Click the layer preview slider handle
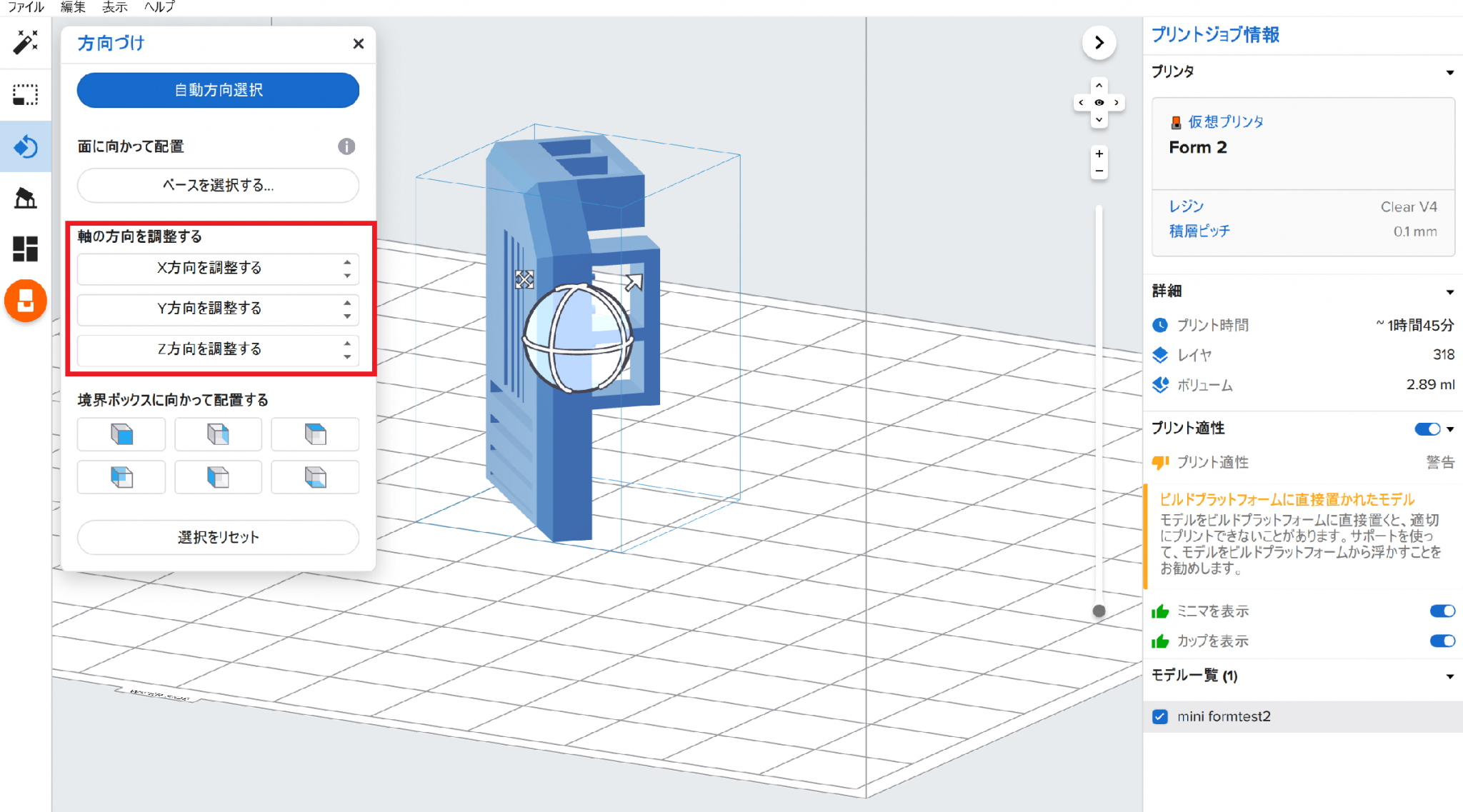 click(x=1099, y=611)
